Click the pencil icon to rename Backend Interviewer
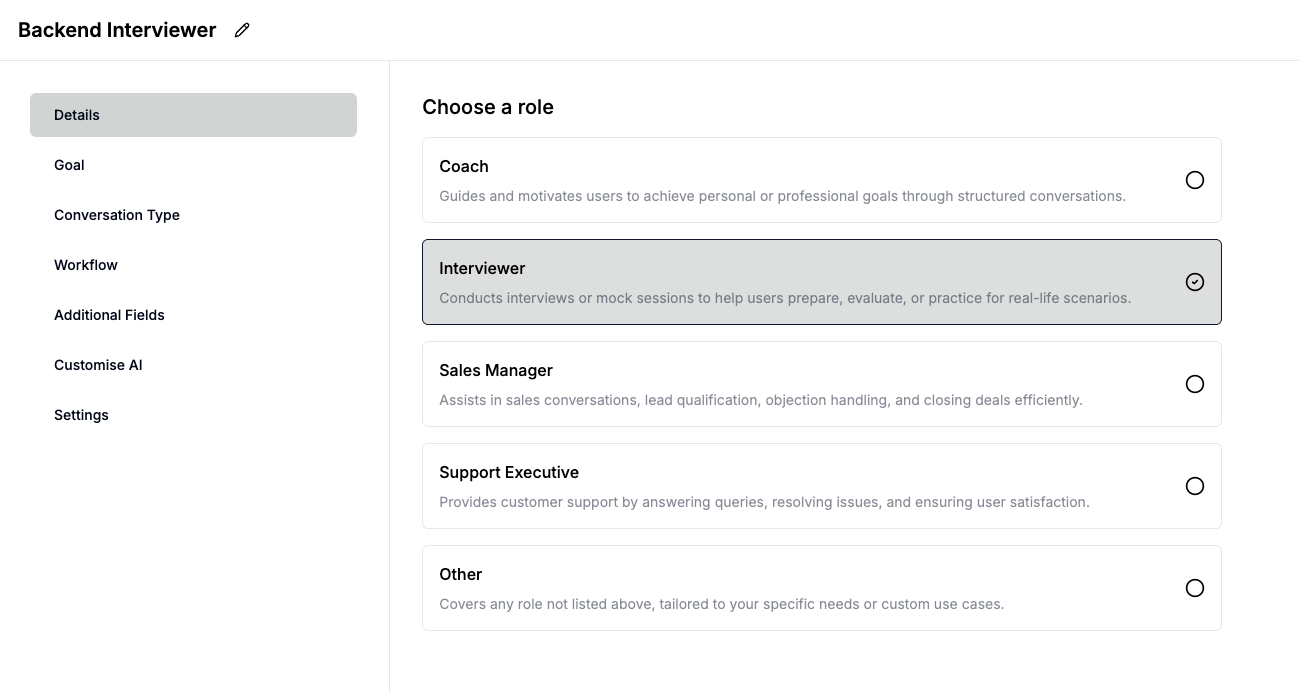The image size is (1299, 693). [x=241, y=30]
